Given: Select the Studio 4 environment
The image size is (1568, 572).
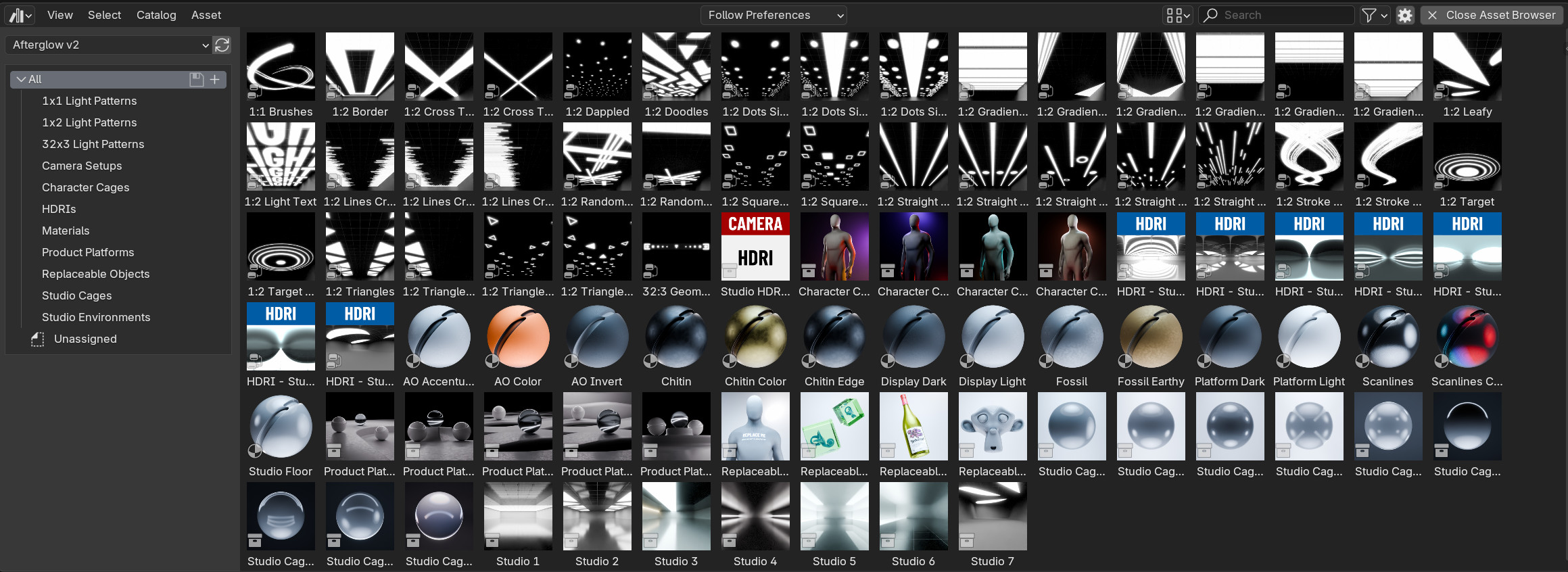Looking at the screenshot, I should pos(755,525).
